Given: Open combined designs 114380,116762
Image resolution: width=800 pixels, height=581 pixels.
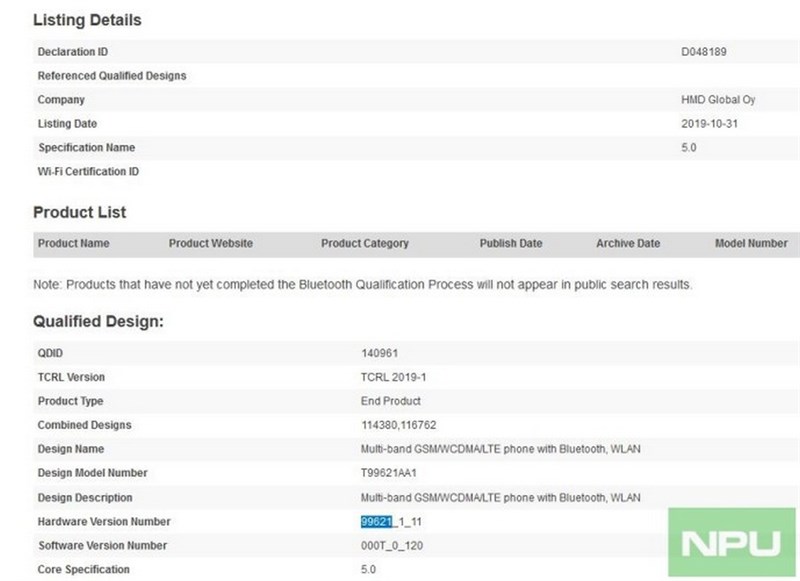Looking at the screenshot, I should click(402, 425).
